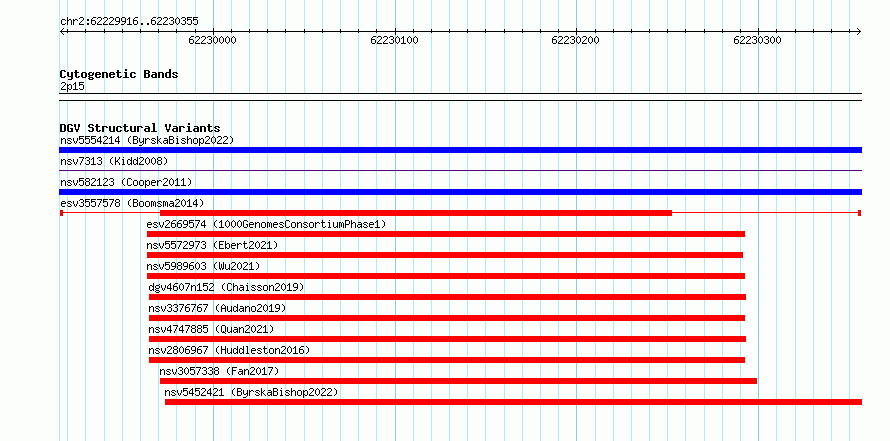Open the nsv3057338 (Fan2017) label

[x=219, y=371]
